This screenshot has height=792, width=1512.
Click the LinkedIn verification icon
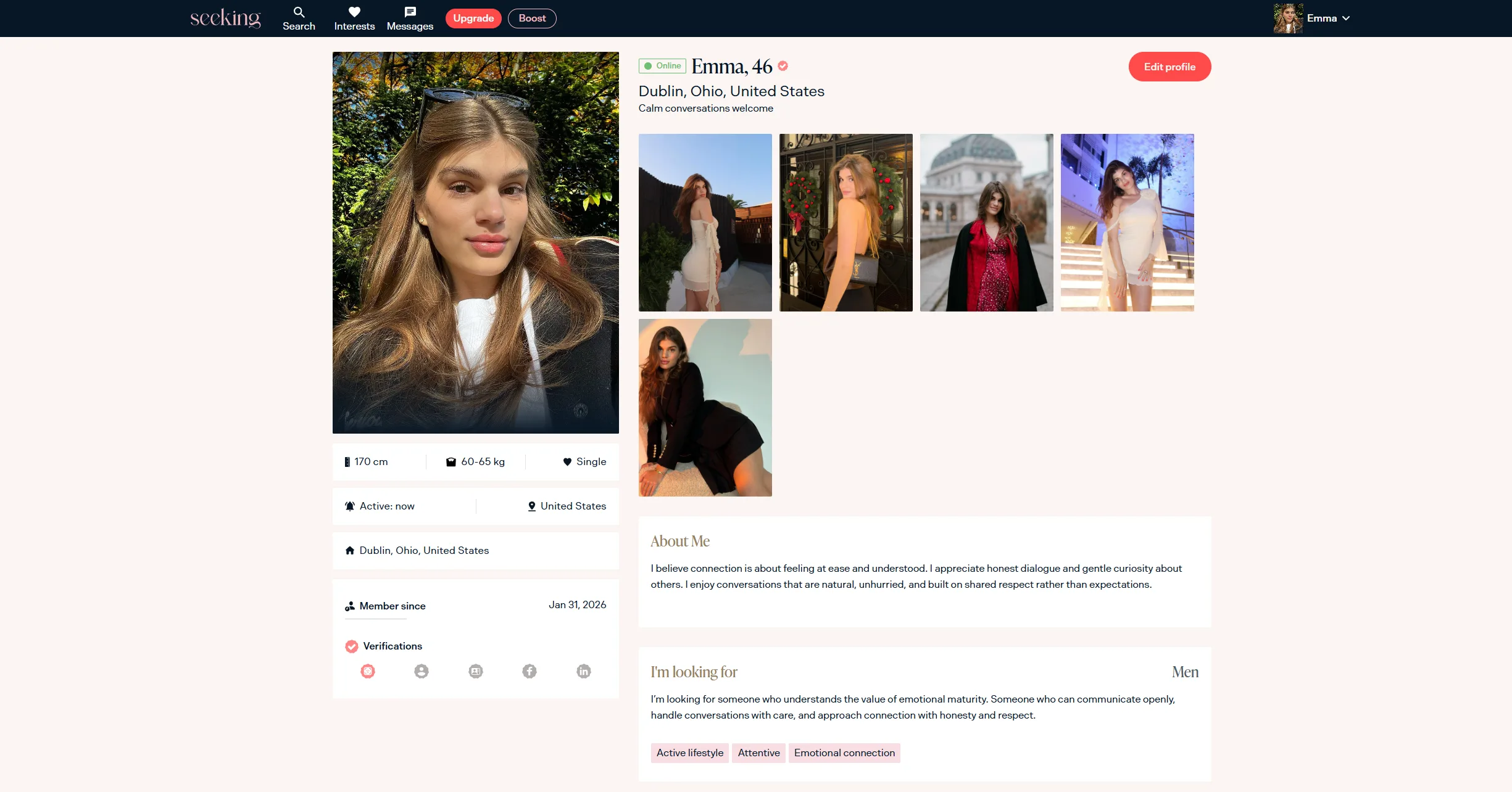pos(583,671)
